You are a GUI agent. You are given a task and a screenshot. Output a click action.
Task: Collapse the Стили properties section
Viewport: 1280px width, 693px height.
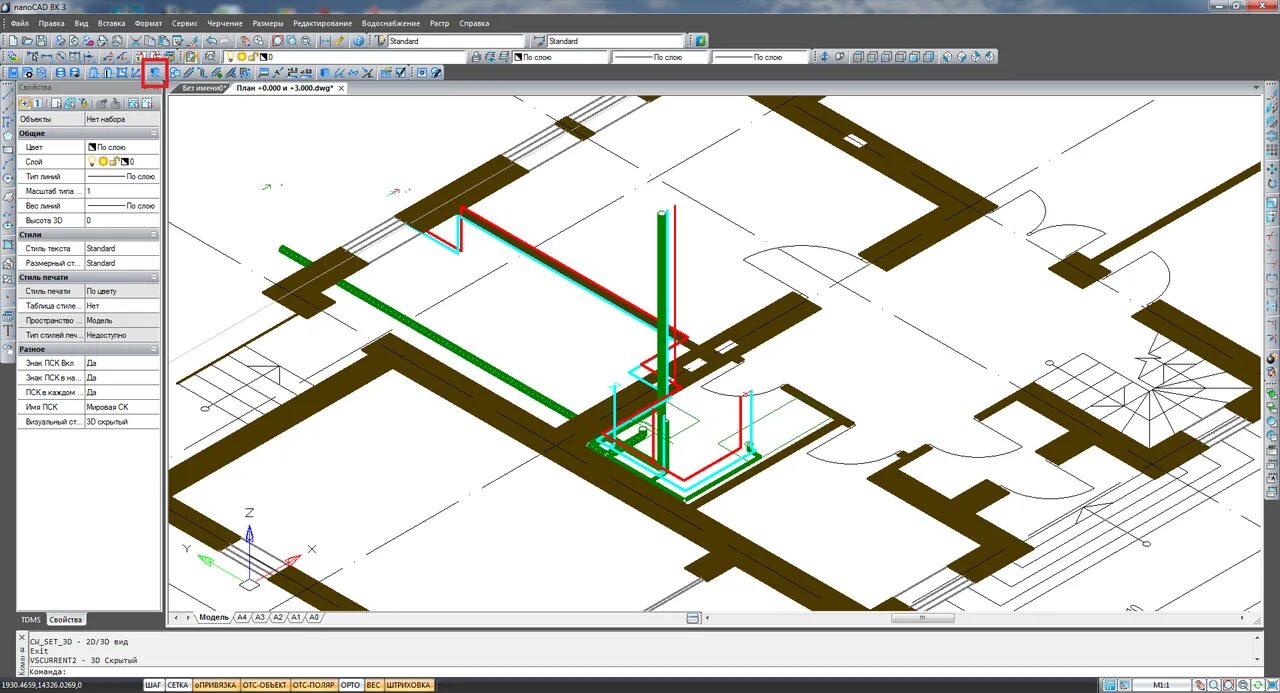(x=154, y=234)
